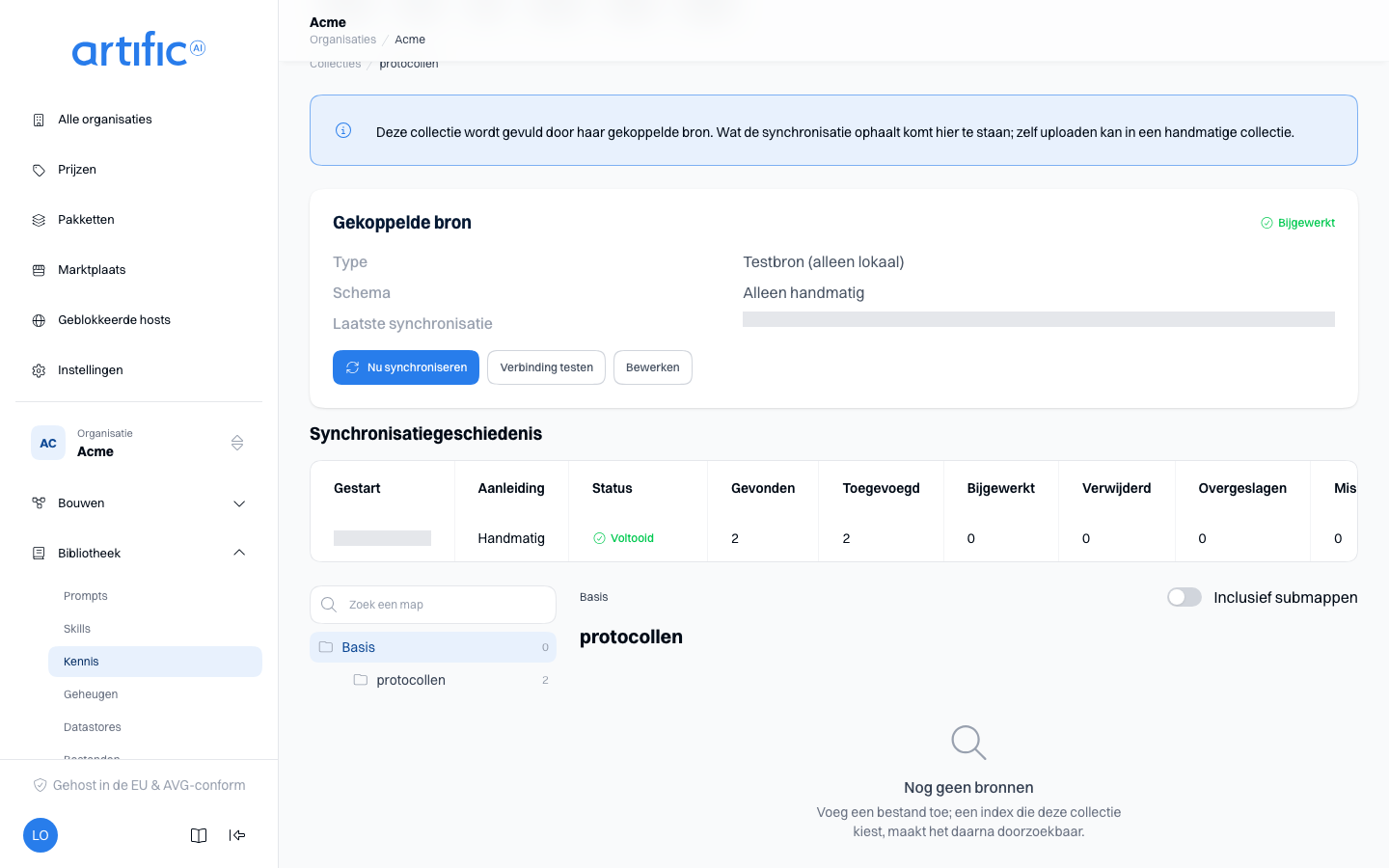1389x868 pixels.
Task: Click Bewerken button
Action: [653, 367]
